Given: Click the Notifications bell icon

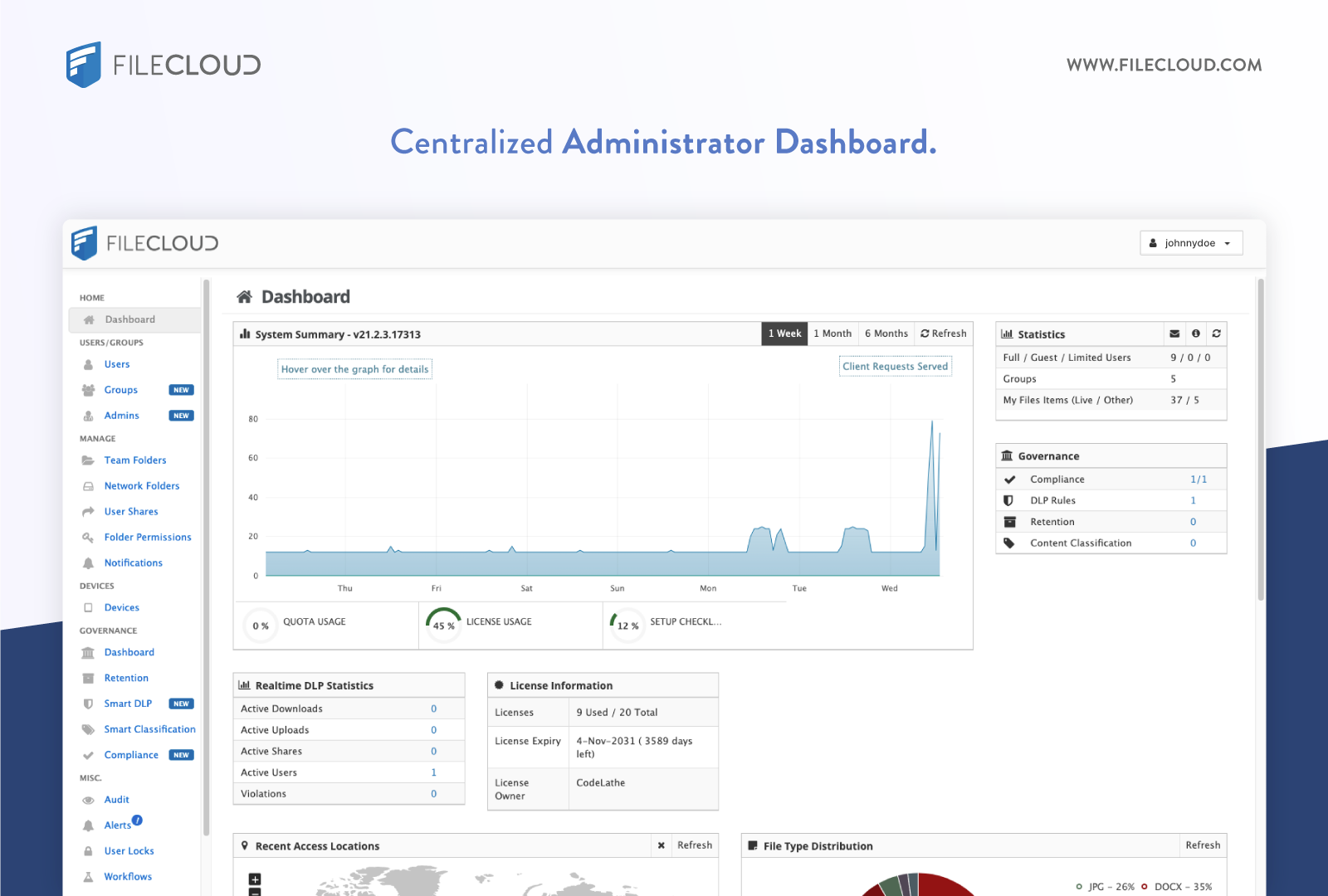Looking at the screenshot, I should [88, 563].
